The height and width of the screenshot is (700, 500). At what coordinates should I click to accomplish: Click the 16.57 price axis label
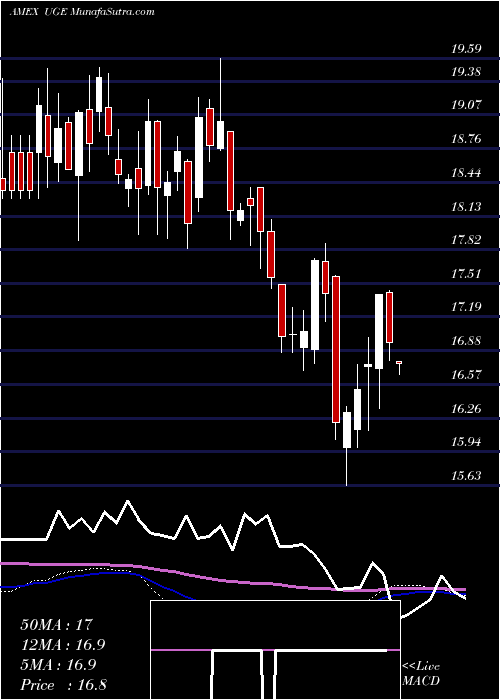pyautogui.click(x=466, y=375)
